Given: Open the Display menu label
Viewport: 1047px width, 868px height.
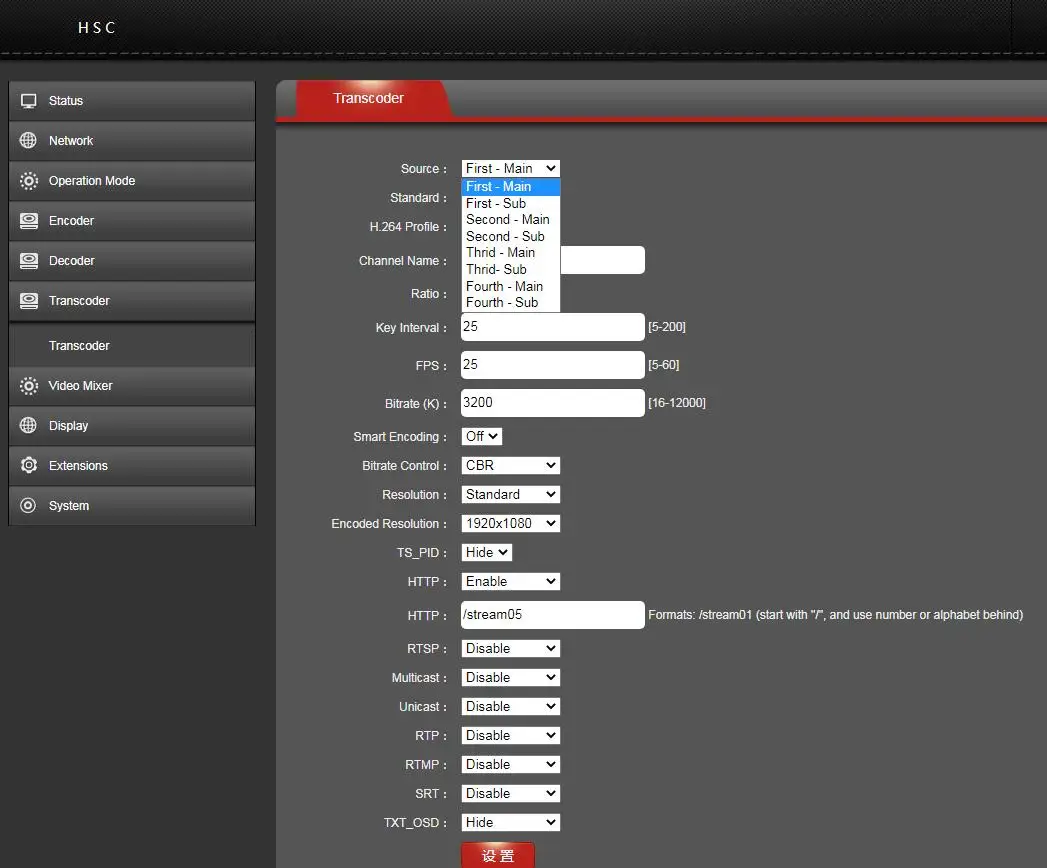Looking at the screenshot, I should pyautogui.click(x=68, y=426).
